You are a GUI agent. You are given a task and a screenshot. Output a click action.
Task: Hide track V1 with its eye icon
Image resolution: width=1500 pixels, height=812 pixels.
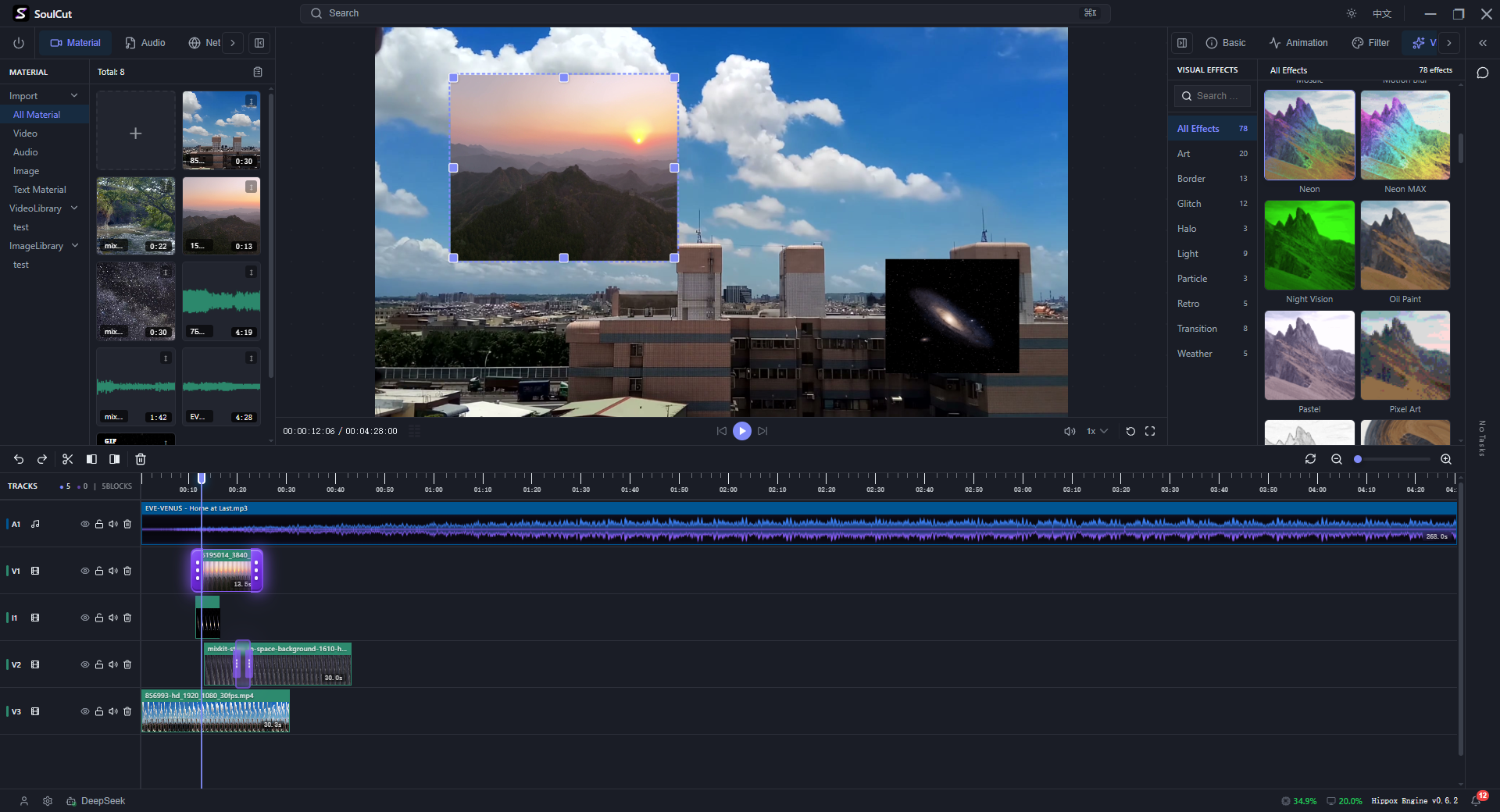85,571
